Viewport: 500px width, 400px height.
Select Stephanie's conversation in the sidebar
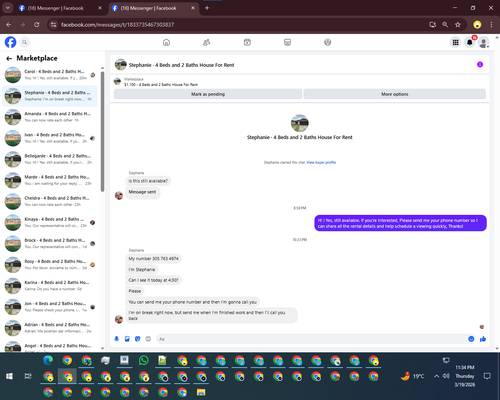(x=50, y=96)
